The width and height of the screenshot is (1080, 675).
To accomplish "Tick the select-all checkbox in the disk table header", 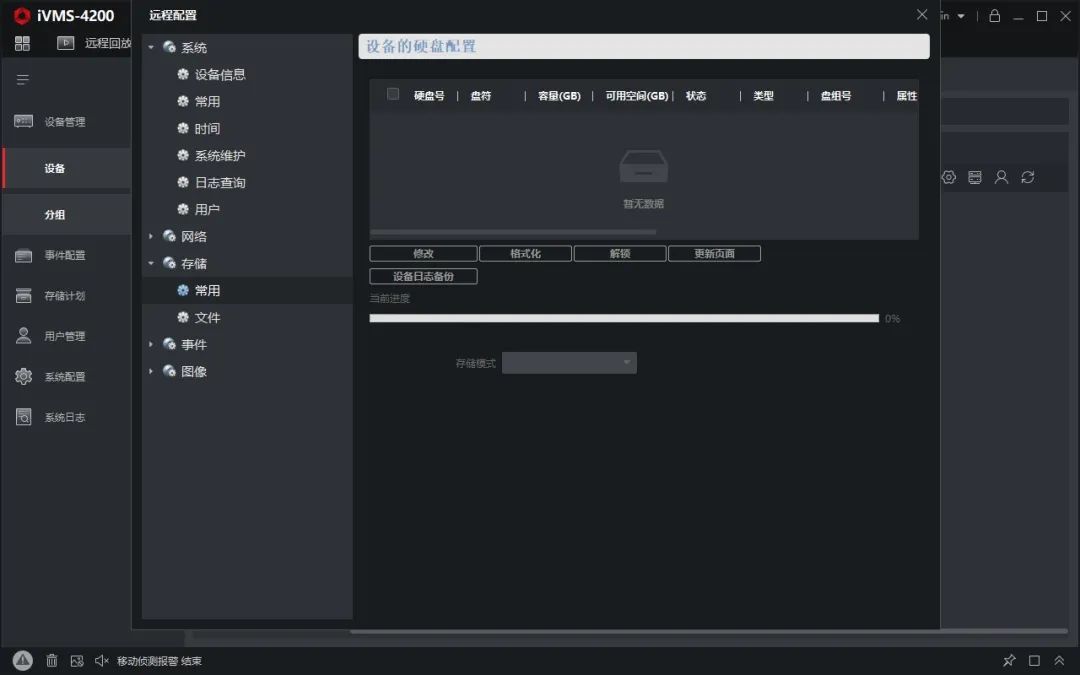I will pos(393,94).
